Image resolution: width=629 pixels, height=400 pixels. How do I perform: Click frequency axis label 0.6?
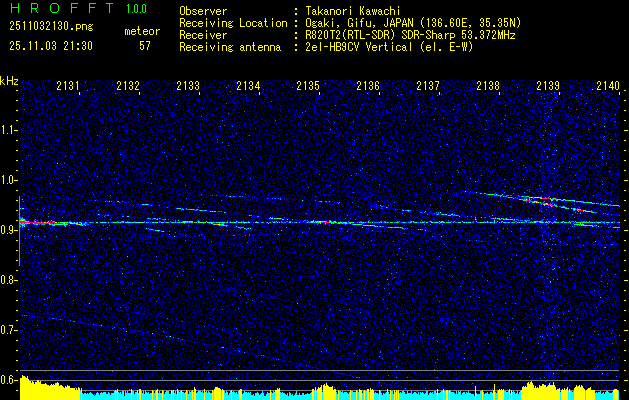(8, 380)
